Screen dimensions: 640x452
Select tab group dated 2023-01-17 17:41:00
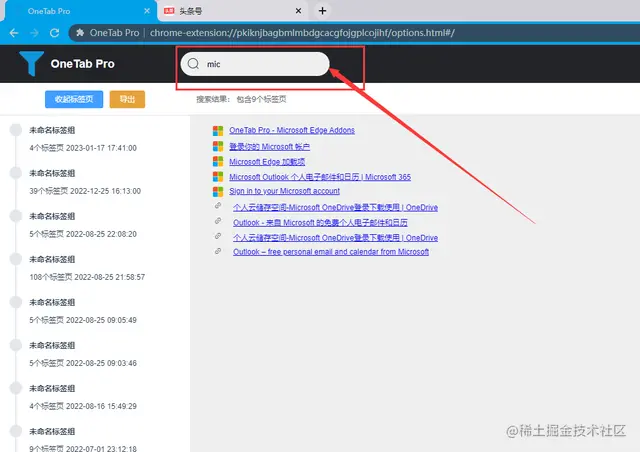83,139
